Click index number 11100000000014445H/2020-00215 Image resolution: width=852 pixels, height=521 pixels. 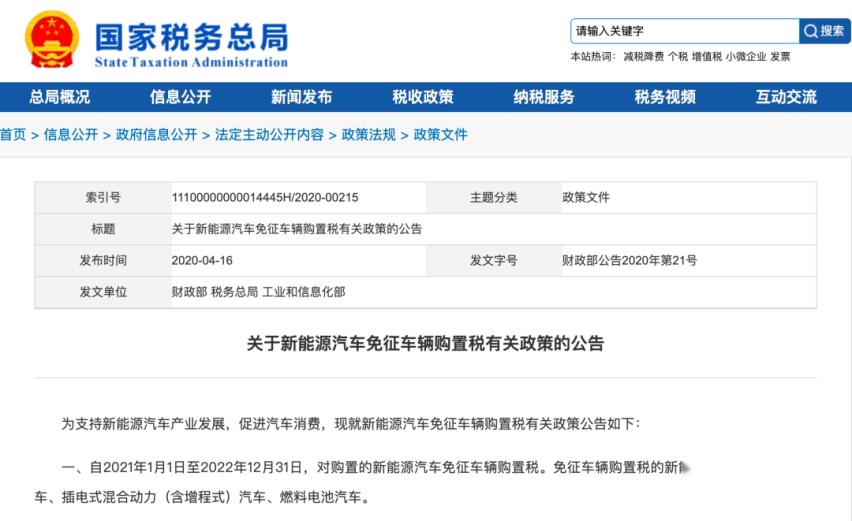pyautogui.click(x=265, y=197)
